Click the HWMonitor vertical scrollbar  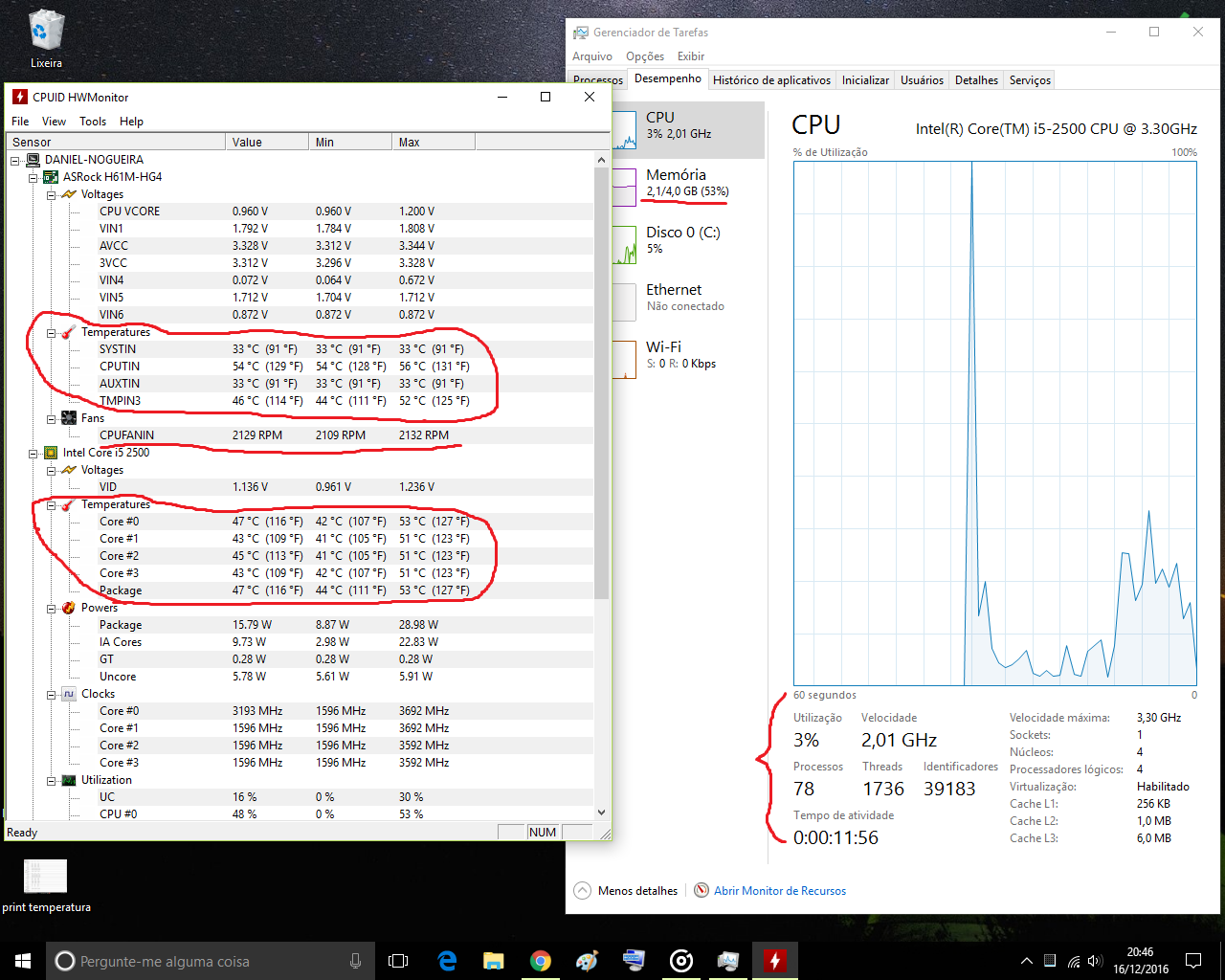pos(601,383)
